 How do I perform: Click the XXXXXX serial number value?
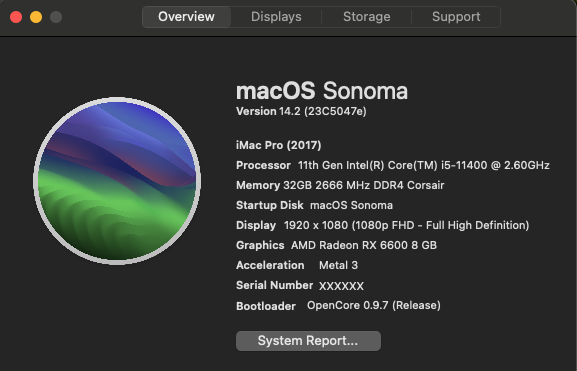click(x=341, y=286)
